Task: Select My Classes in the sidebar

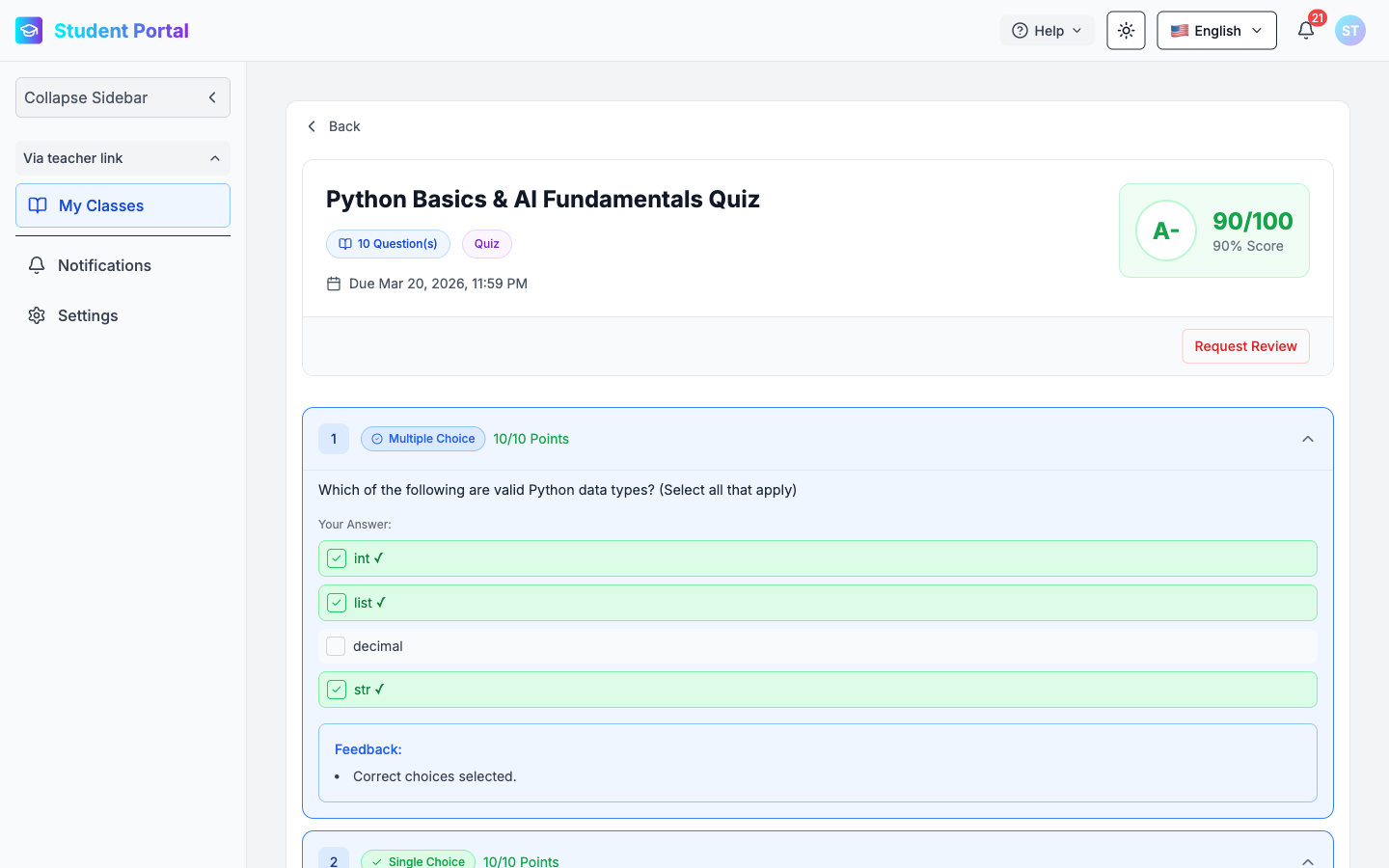Action: pyautogui.click(x=123, y=205)
